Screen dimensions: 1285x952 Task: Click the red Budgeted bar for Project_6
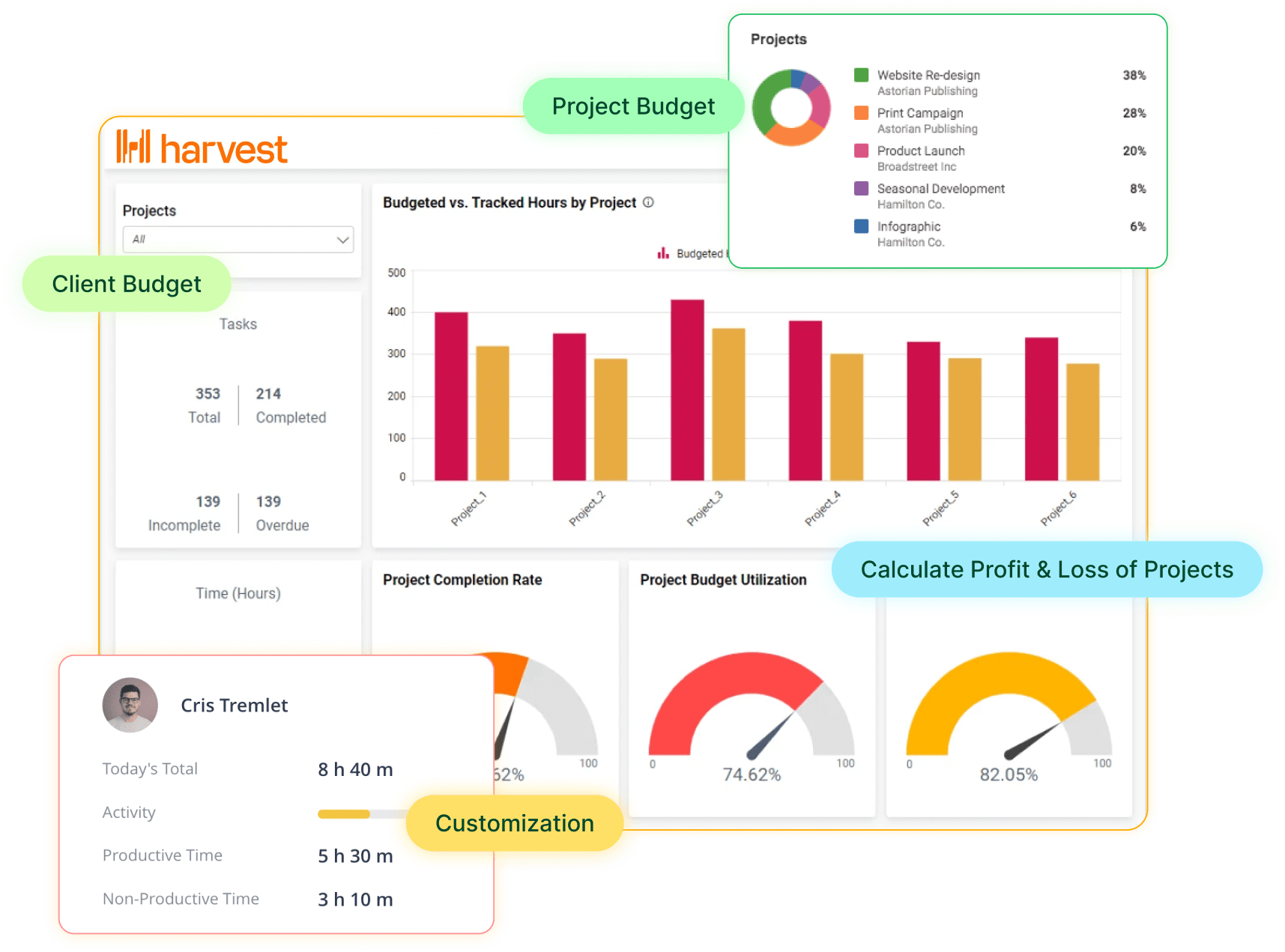tap(1041, 409)
